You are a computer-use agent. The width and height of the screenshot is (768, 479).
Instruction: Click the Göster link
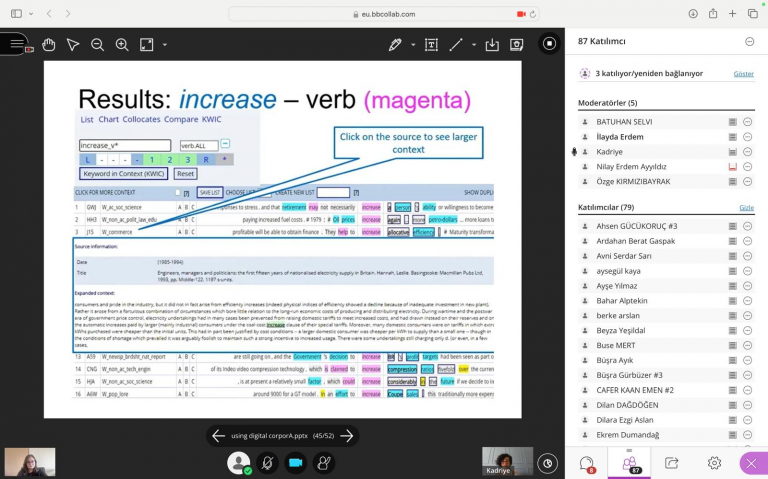point(744,74)
